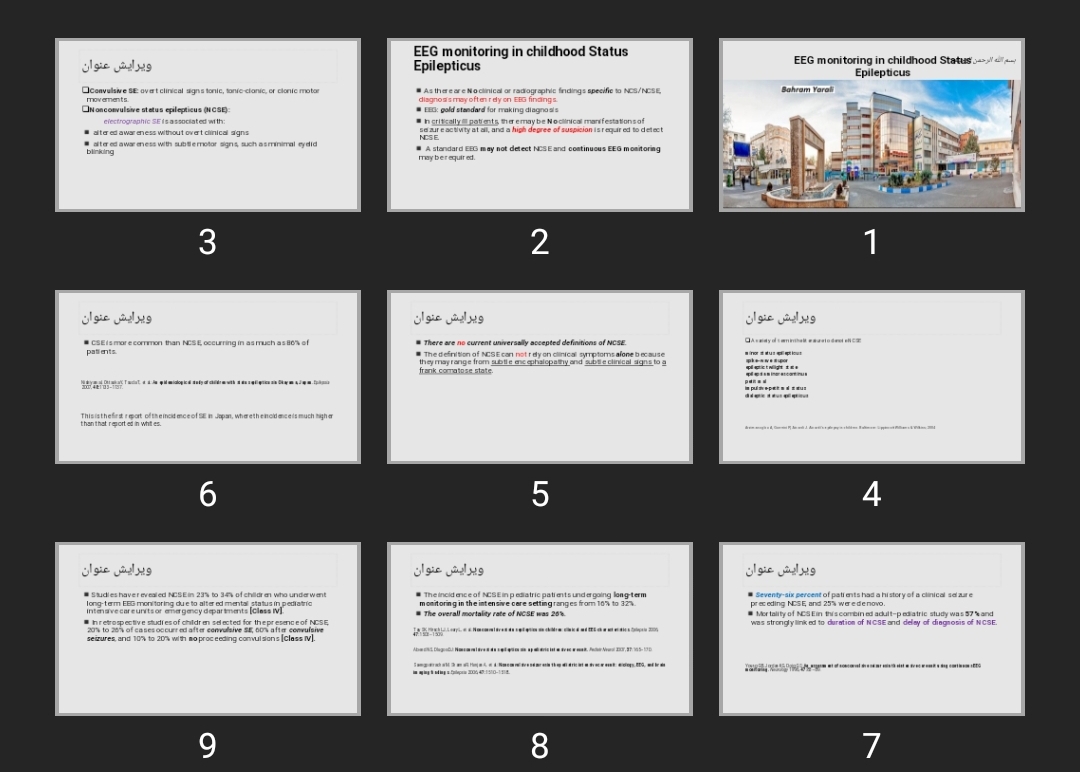This screenshot has height=772, width=1080.
Task: Click the Bahram Yarali author name on slide 1
Action: (x=807, y=90)
